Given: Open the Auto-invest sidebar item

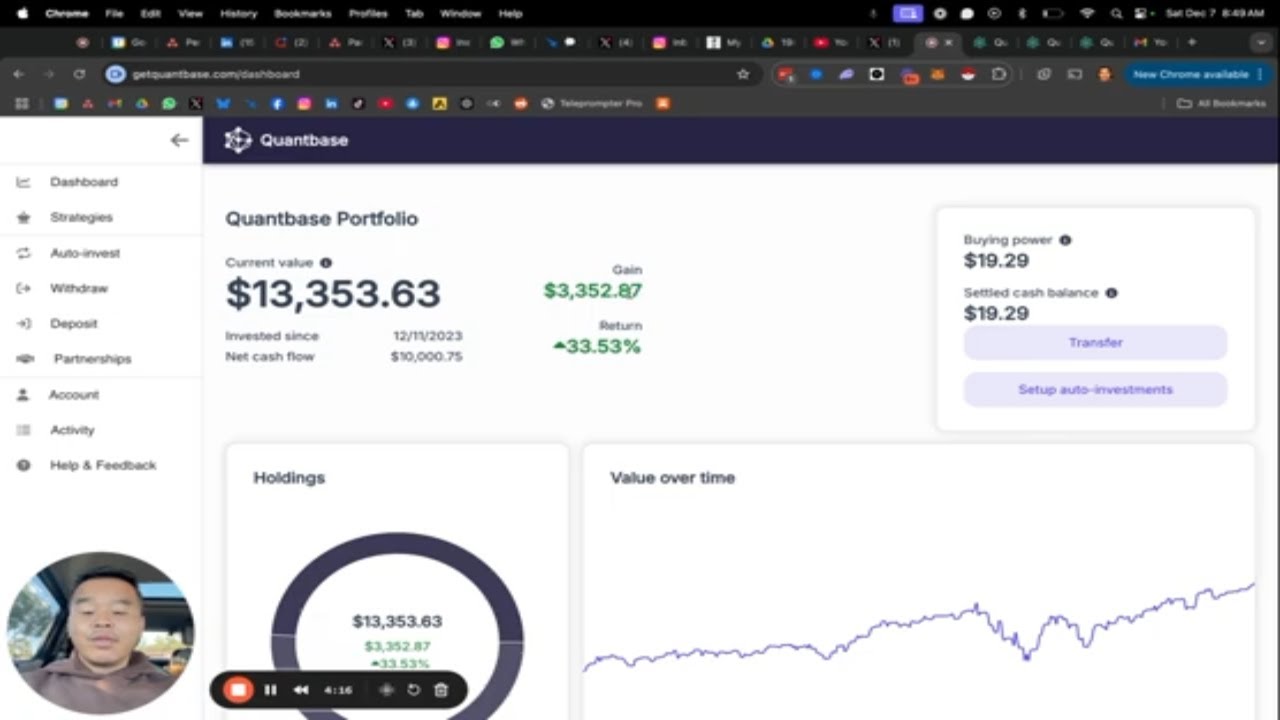Looking at the screenshot, I should 85,253.
